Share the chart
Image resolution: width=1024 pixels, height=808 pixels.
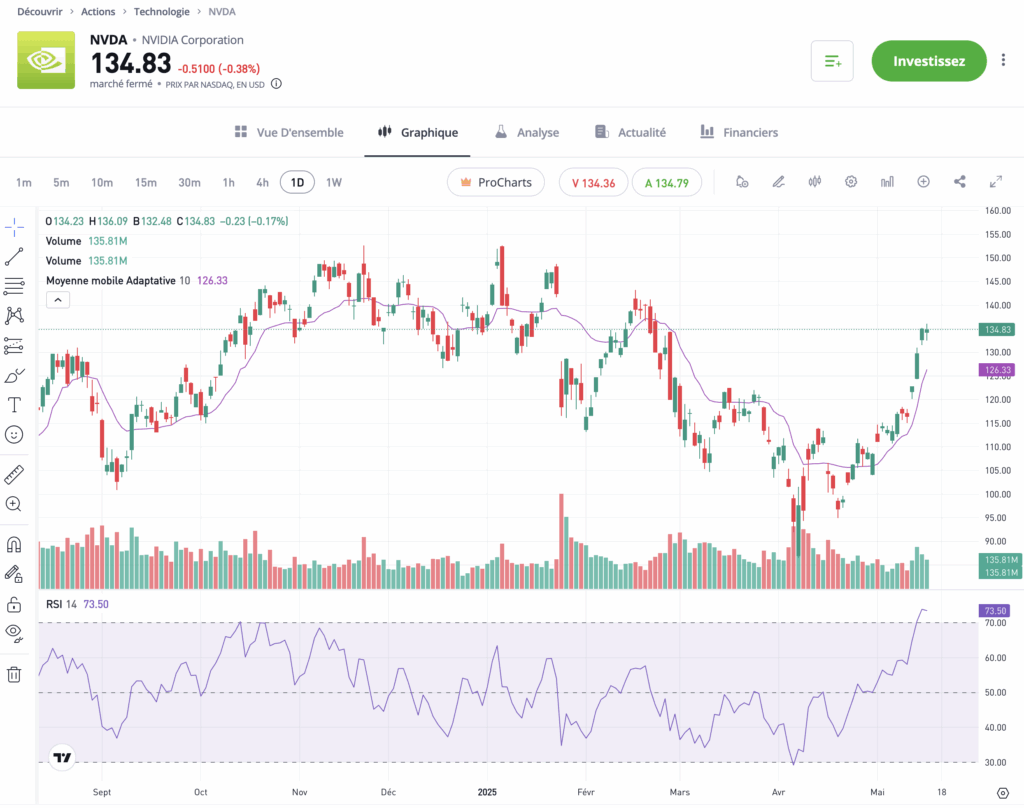pos(959,182)
